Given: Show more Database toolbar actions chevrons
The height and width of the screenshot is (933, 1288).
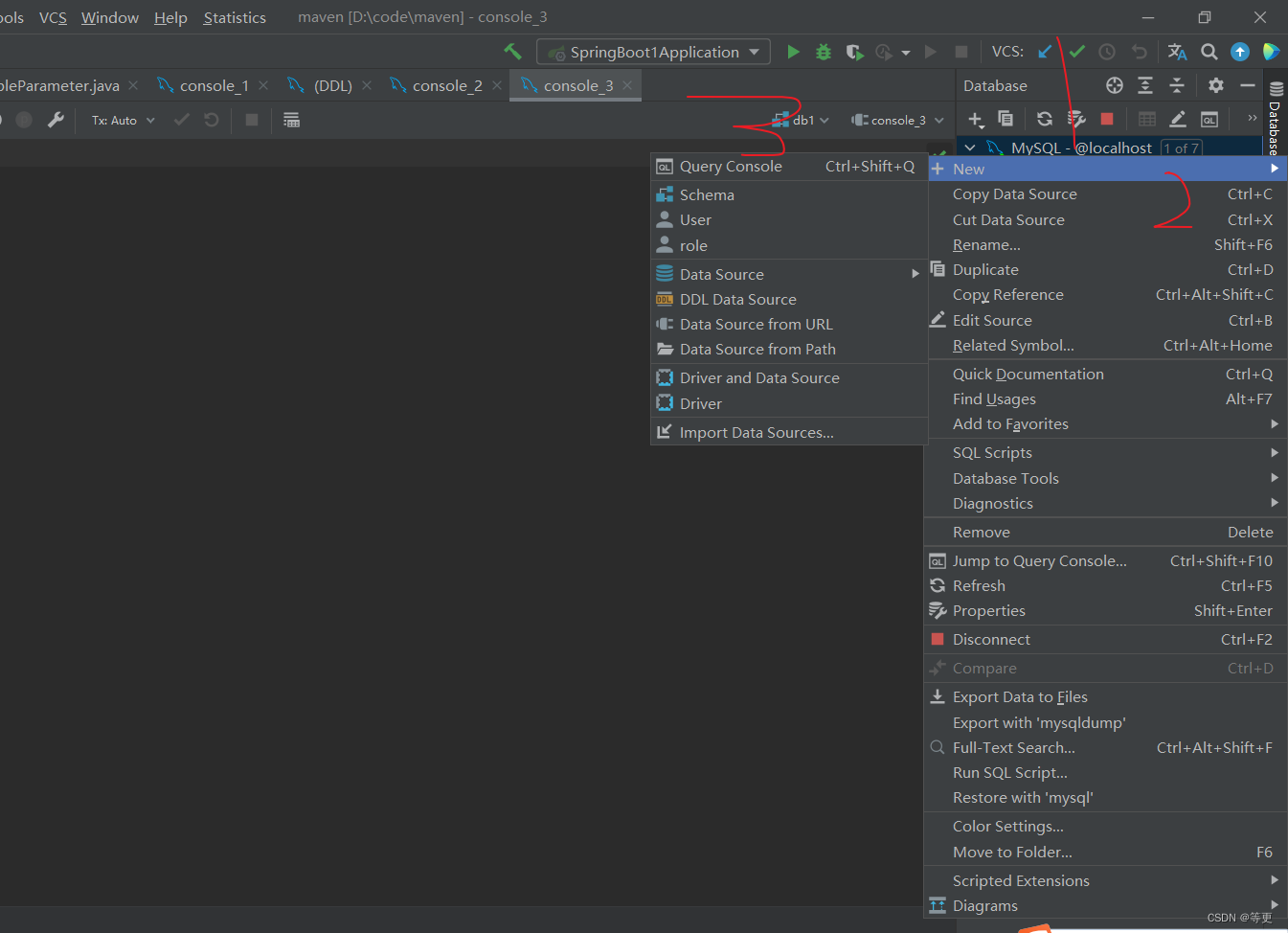Looking at the screenshot, I should pyautogui.click(x=1252, y=118).
